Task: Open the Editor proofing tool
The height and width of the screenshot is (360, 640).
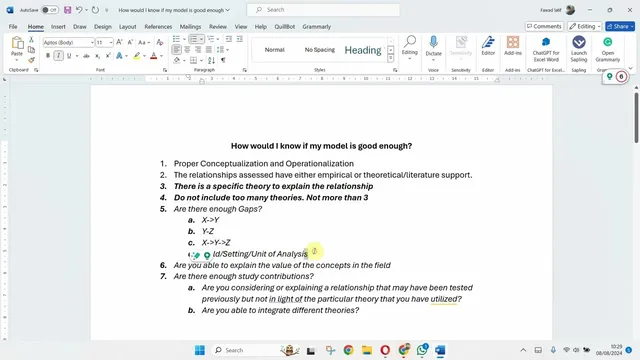Action: tap(488, 46)
